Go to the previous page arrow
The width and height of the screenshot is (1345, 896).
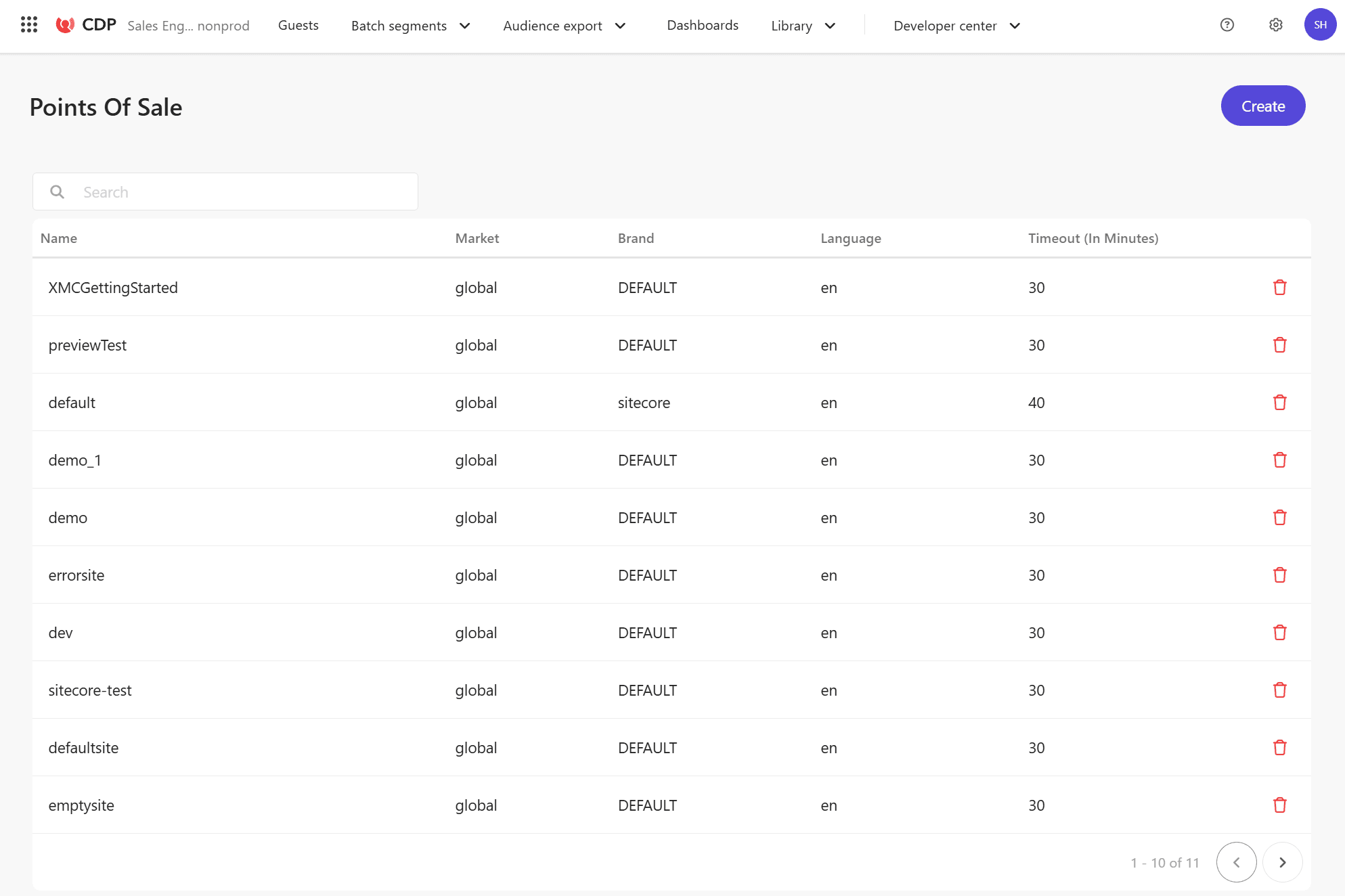pos(1236,862)
